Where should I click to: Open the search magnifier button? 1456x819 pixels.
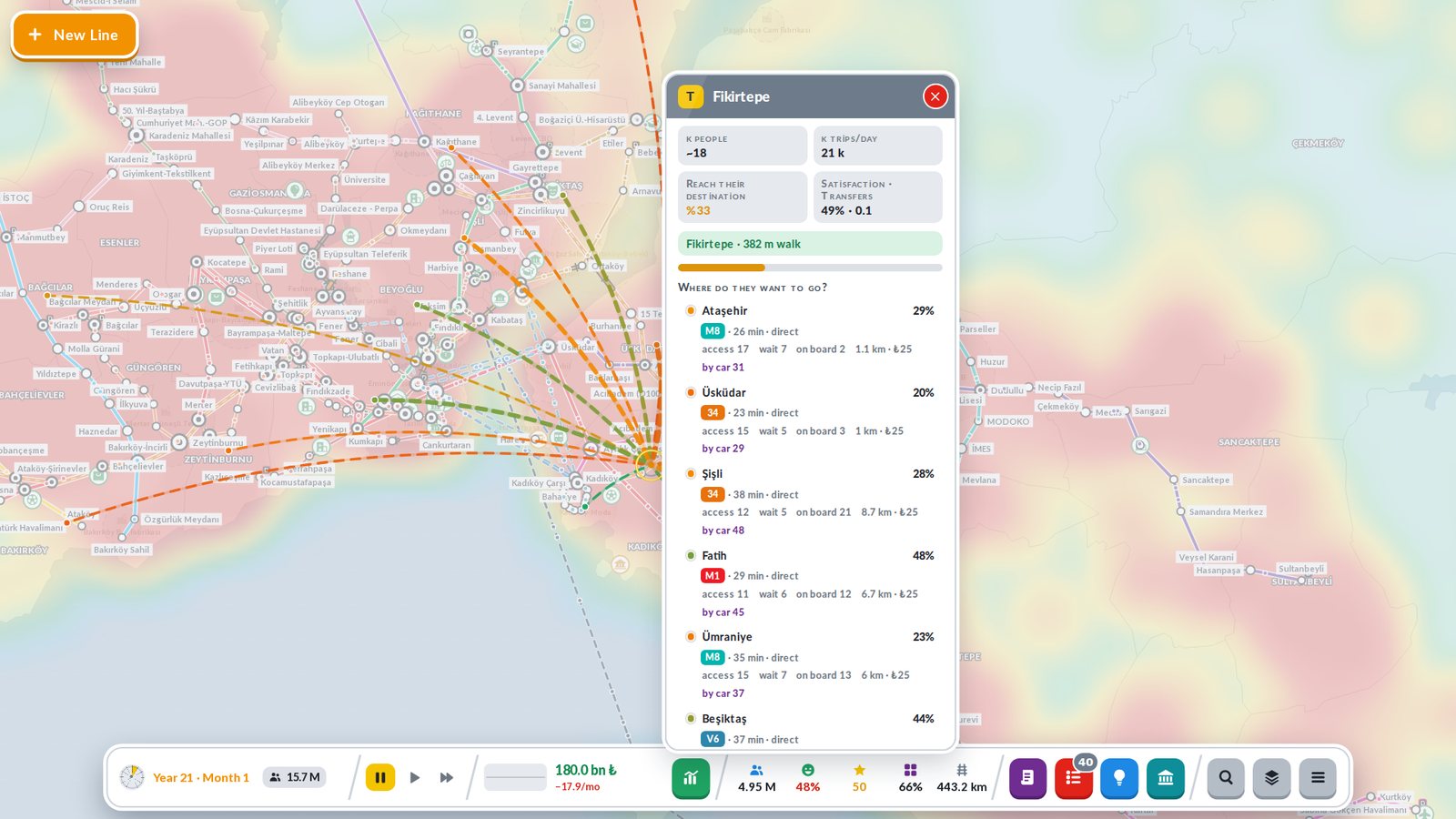click(1226, 778)
